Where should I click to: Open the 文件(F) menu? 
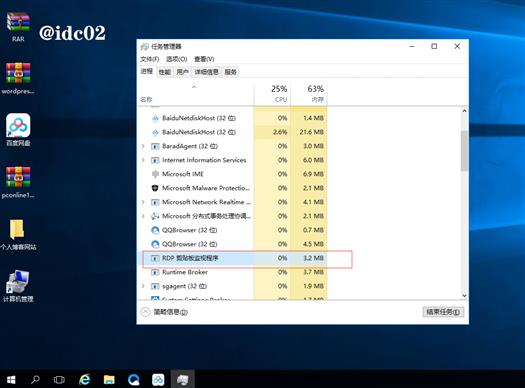pyautogui.click(x=149, y=59)
